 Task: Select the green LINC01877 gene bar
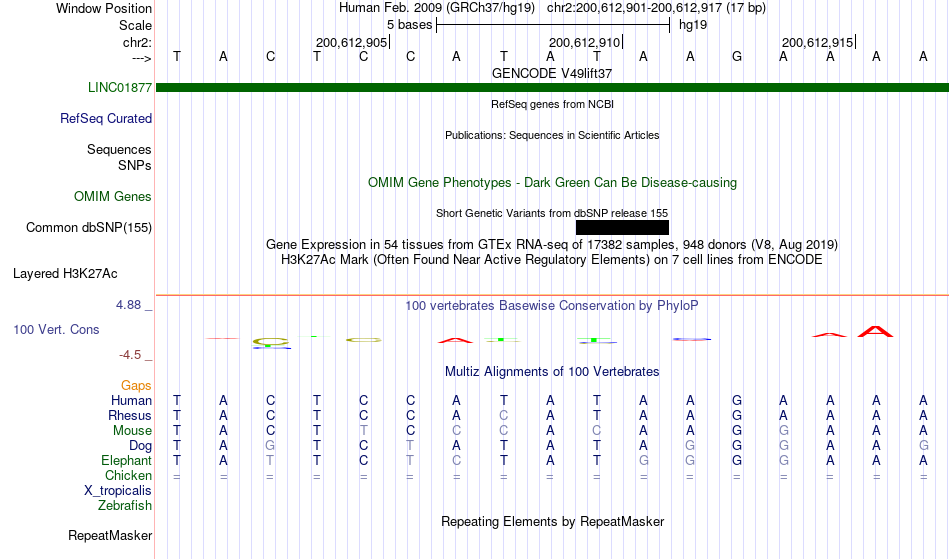pos(552,88)
